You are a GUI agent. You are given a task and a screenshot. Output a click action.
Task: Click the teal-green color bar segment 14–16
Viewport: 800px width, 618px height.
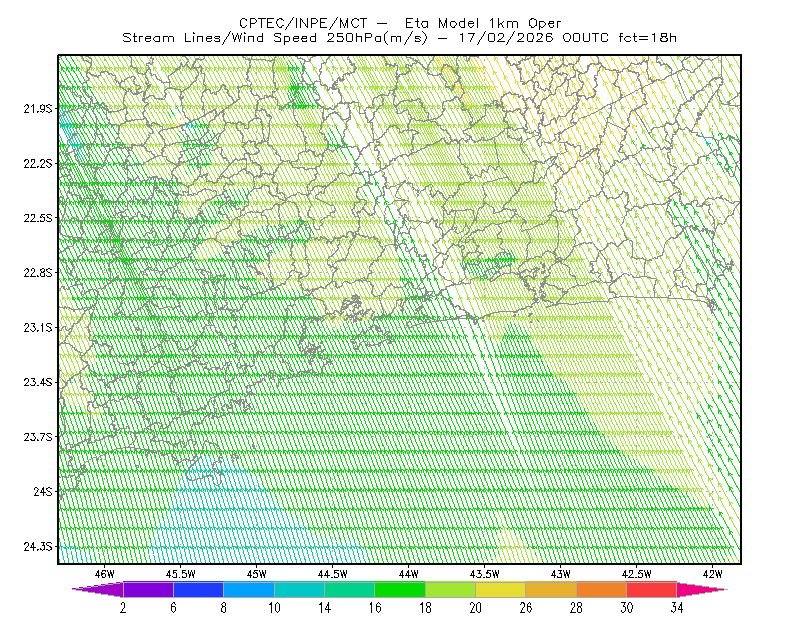pyautogui.click(x=349, y=589)
